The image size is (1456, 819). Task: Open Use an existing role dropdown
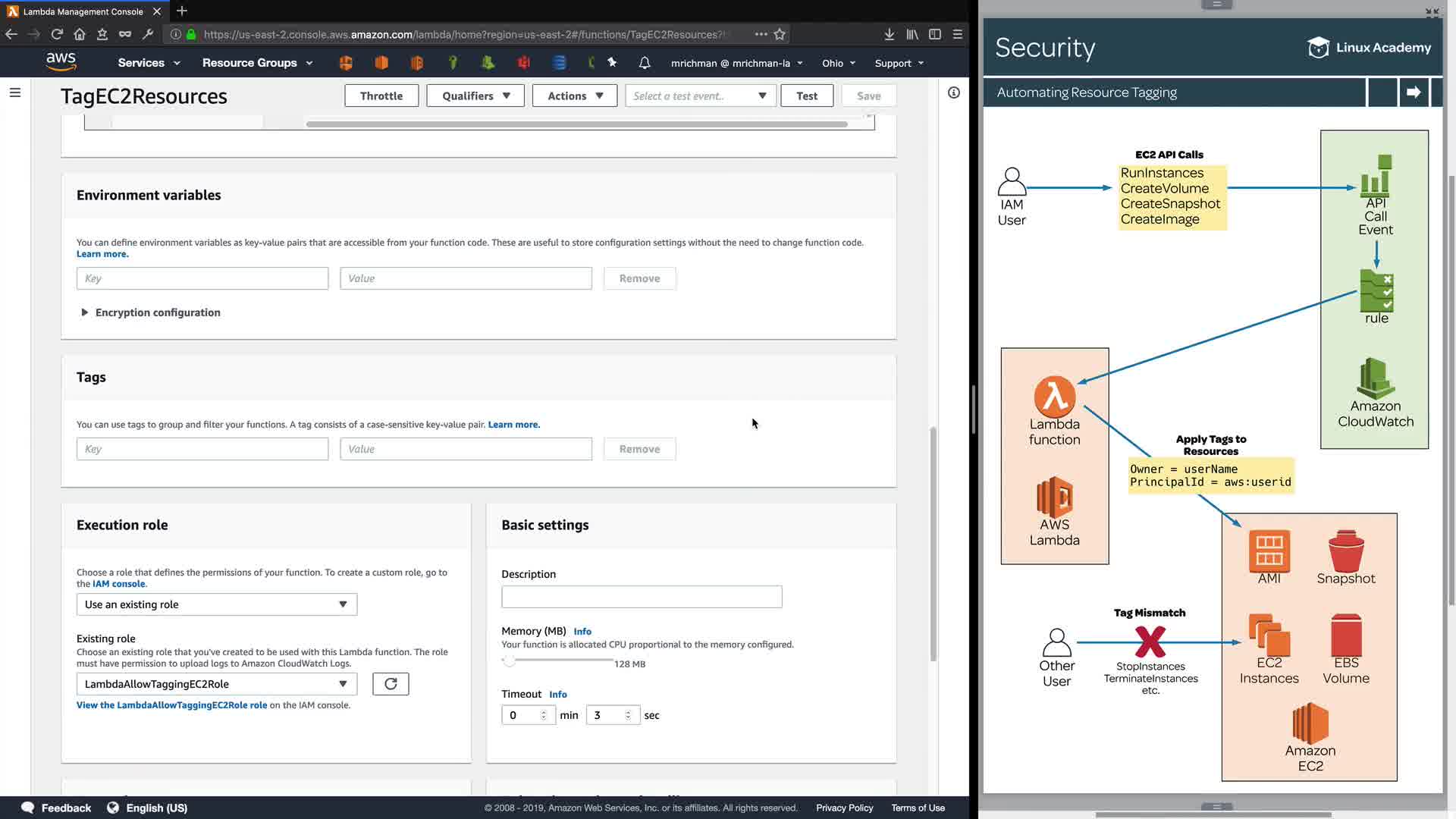[216, 604]
